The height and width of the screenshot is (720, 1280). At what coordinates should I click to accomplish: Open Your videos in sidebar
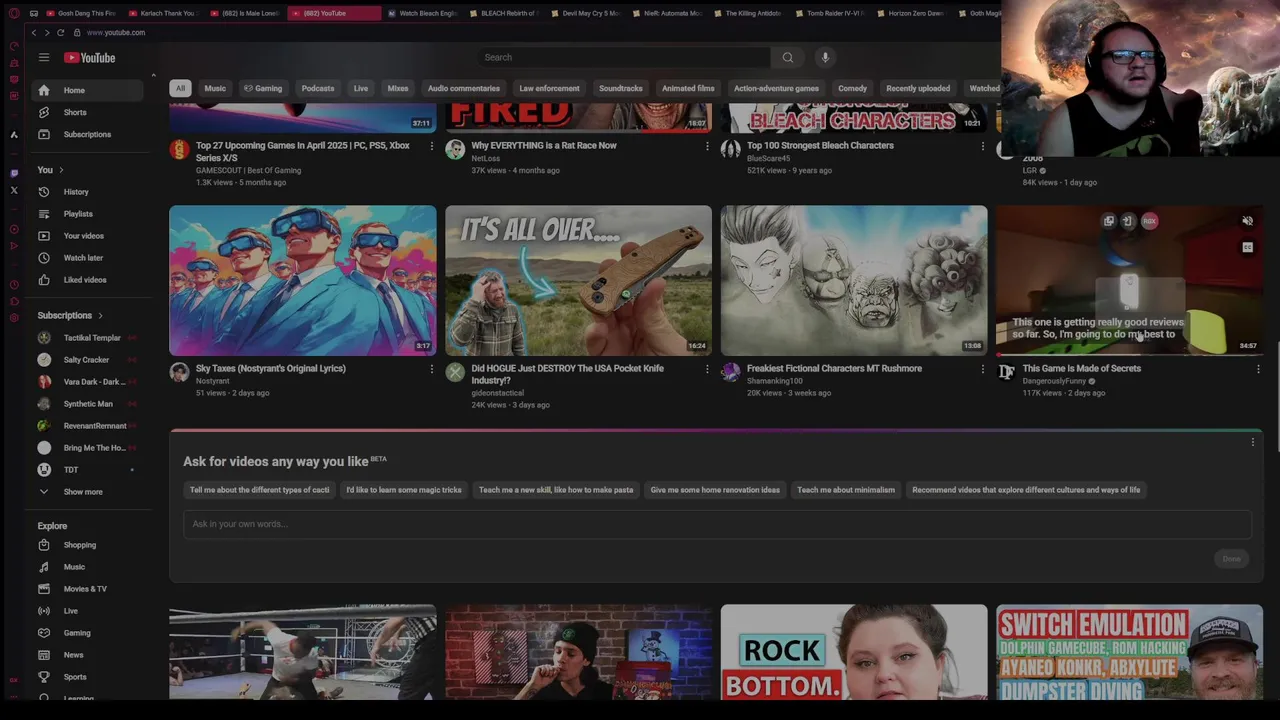[85, 236]
